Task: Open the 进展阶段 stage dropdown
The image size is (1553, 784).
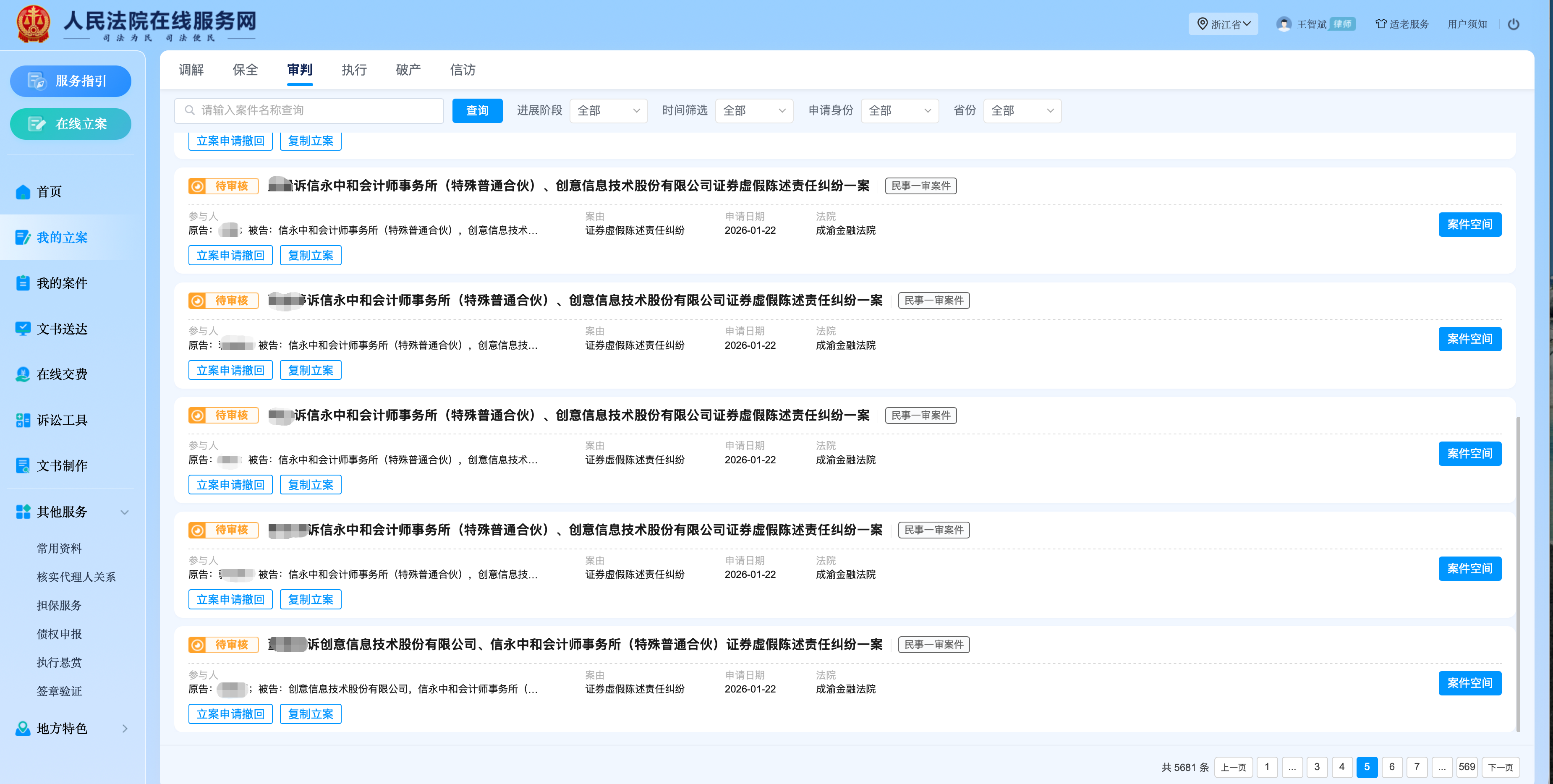Action: point(608,110)
